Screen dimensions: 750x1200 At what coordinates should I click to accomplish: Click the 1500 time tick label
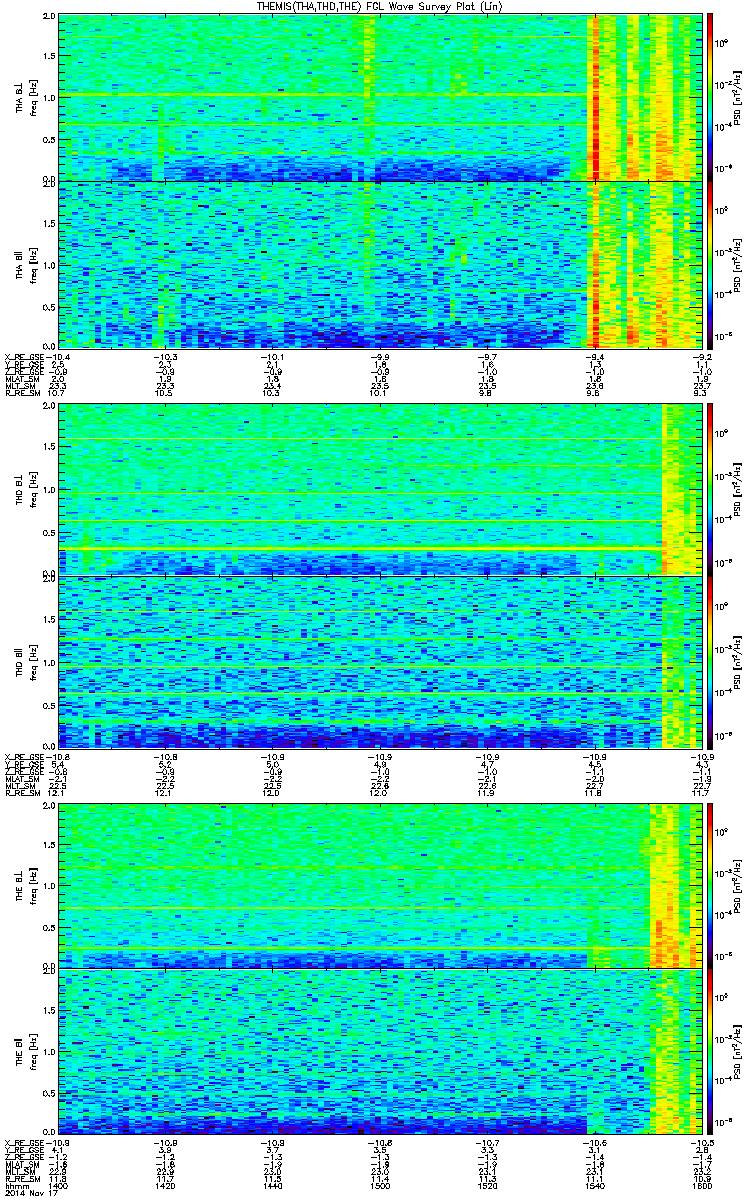(x=379, y=1187)
